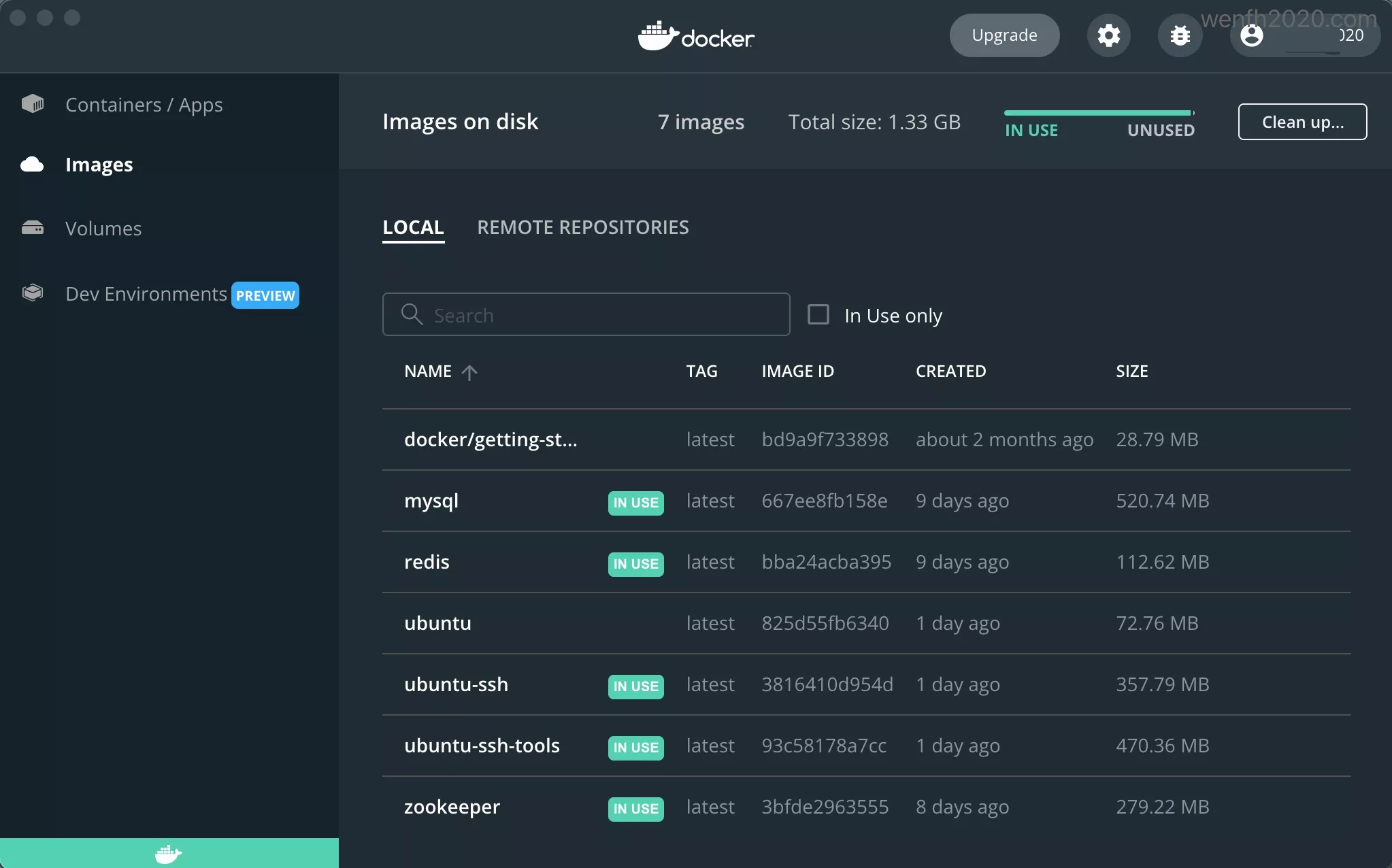Switch to REMOTE REPOSITORIES tab

coord(582,227)
